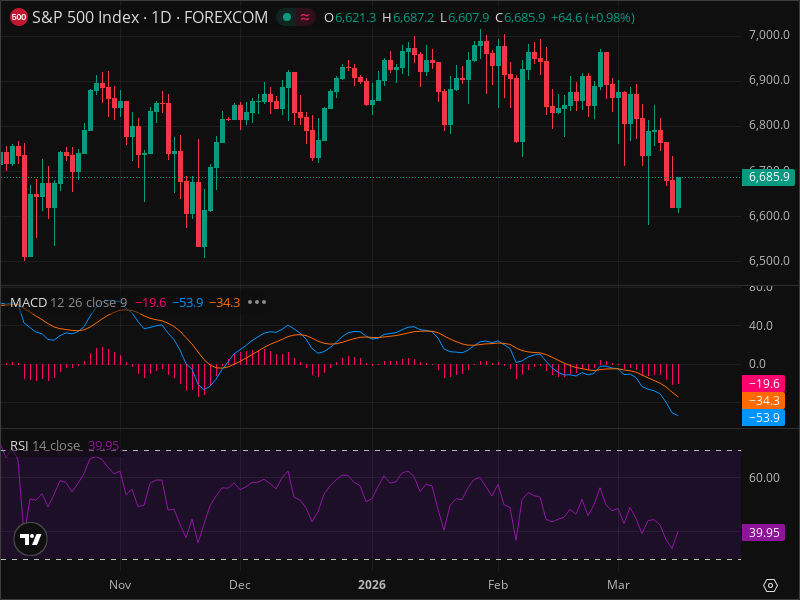Screen dimensions: 800x600
Task: Click the signal line value label −34.3
Action: point(763,401)
